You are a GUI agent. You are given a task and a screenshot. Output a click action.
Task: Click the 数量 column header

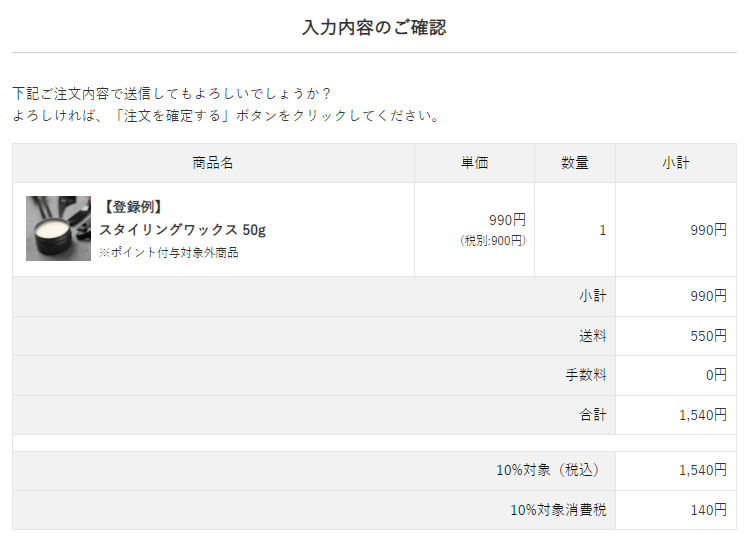(x=574, y=163)
